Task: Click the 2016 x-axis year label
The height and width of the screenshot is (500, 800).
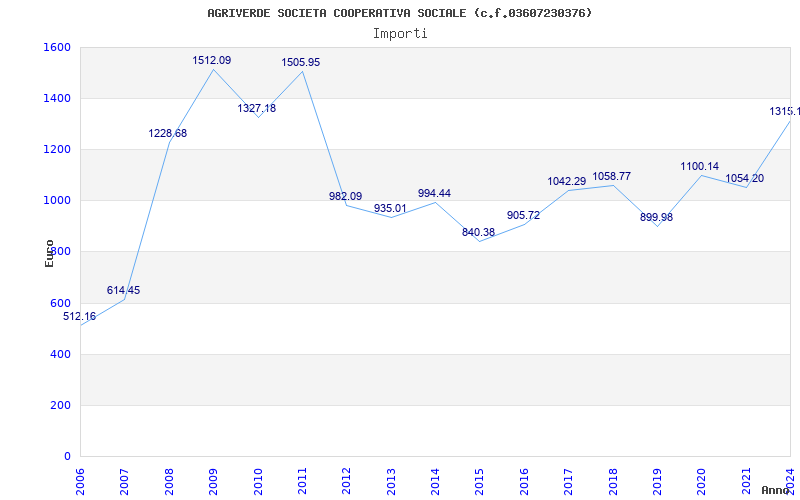Action: tap(524, 482)
